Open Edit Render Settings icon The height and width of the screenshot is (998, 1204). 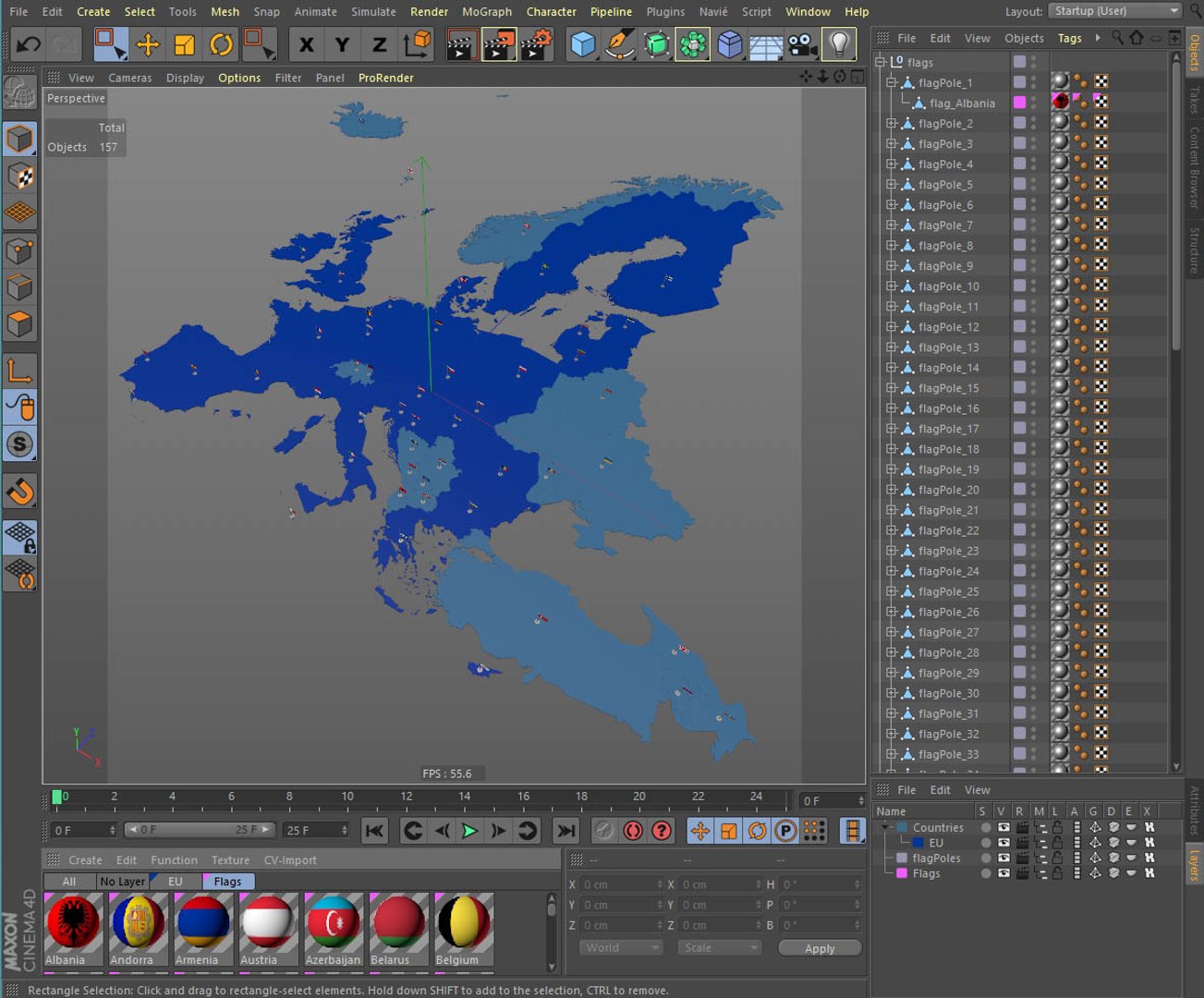tap(536, 43)
